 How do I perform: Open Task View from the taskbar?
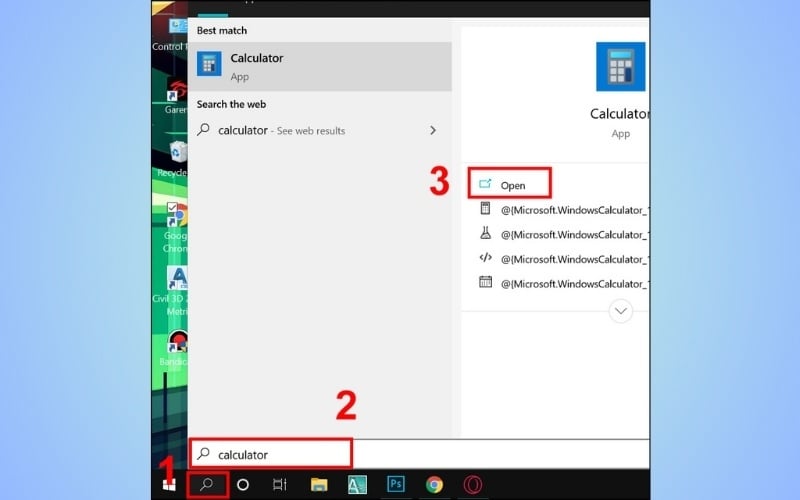[280, 484]
